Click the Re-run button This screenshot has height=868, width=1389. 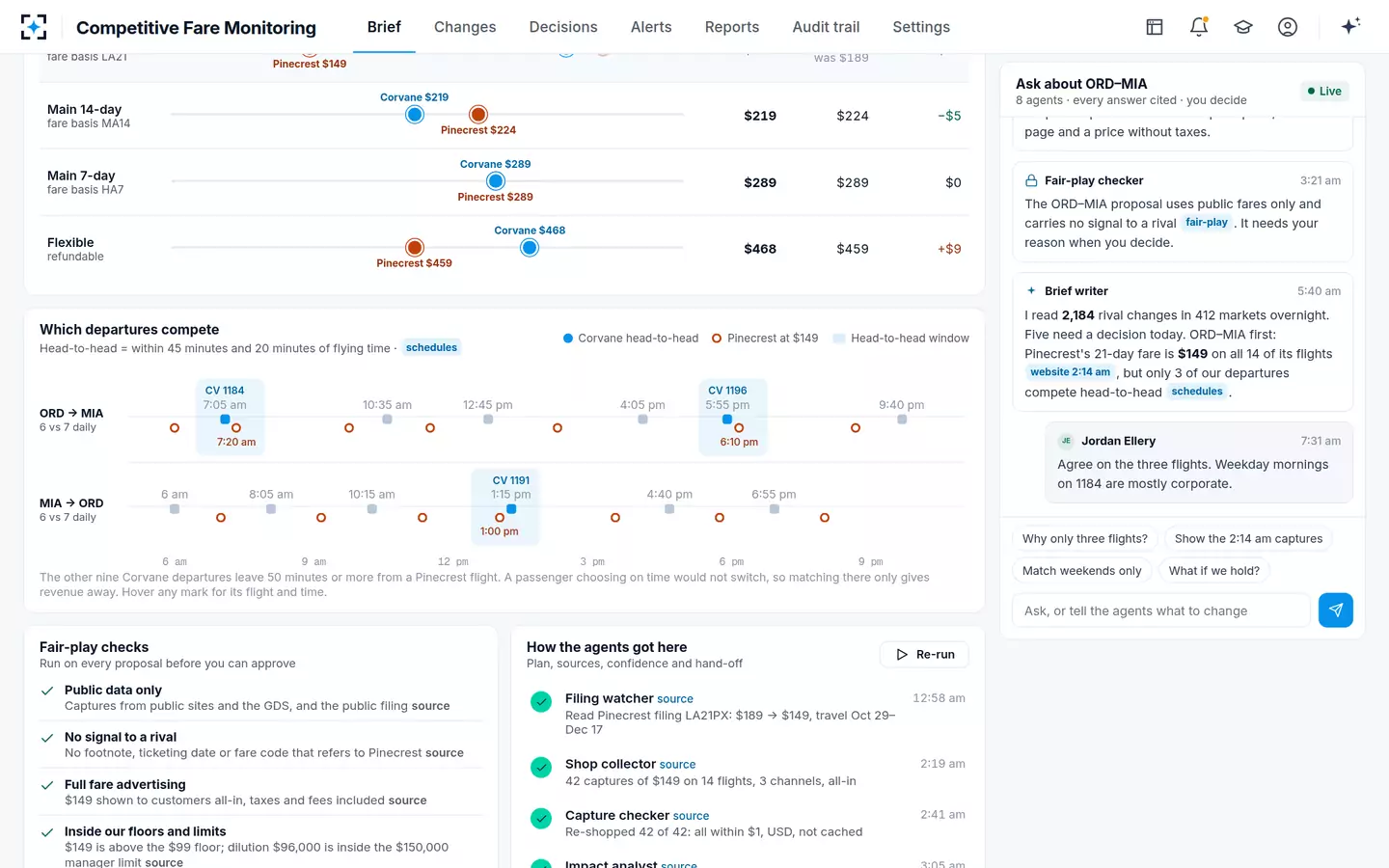click(x=924, y=654)
